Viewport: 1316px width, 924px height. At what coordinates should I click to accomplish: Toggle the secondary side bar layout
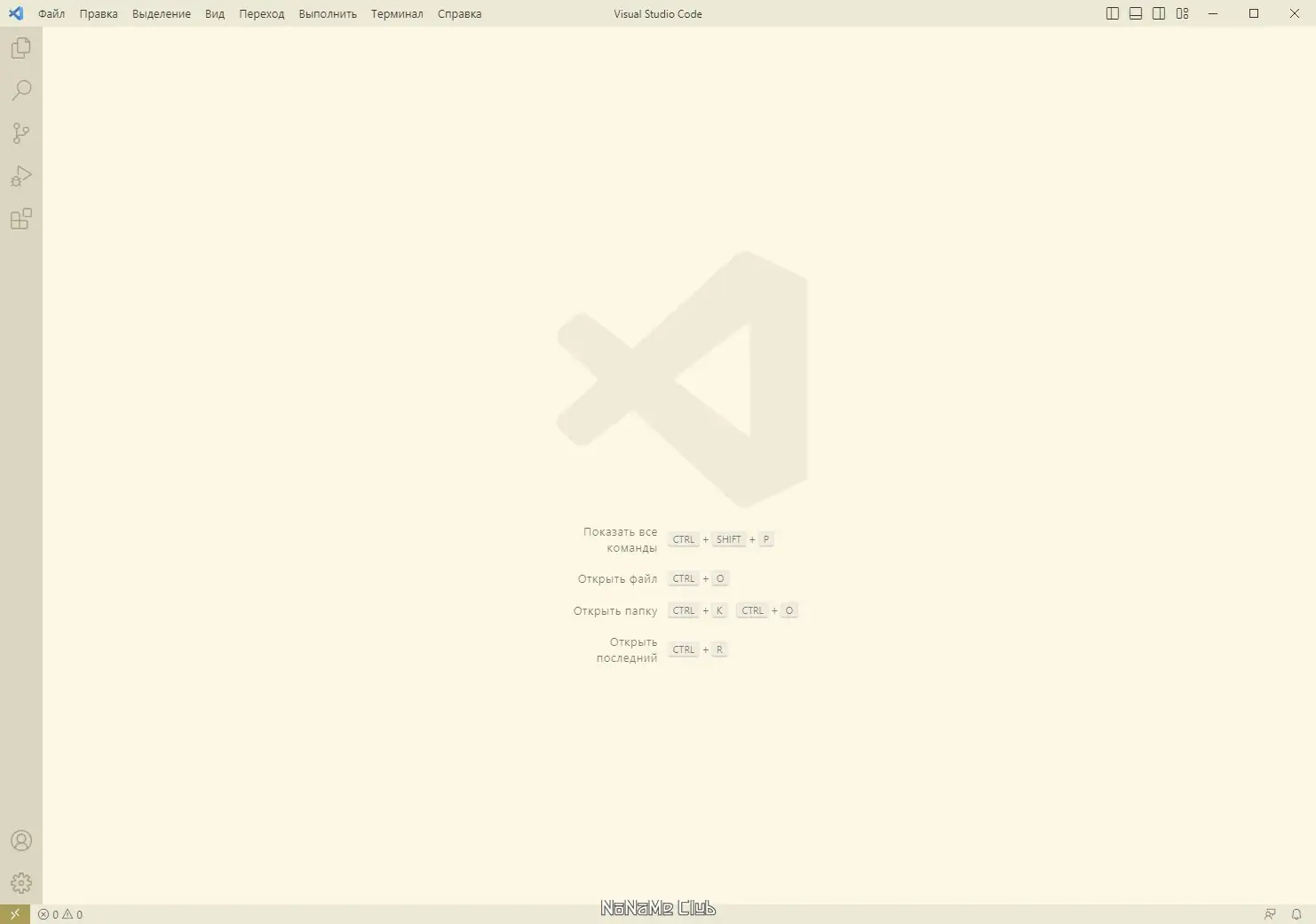(1159, 13)
